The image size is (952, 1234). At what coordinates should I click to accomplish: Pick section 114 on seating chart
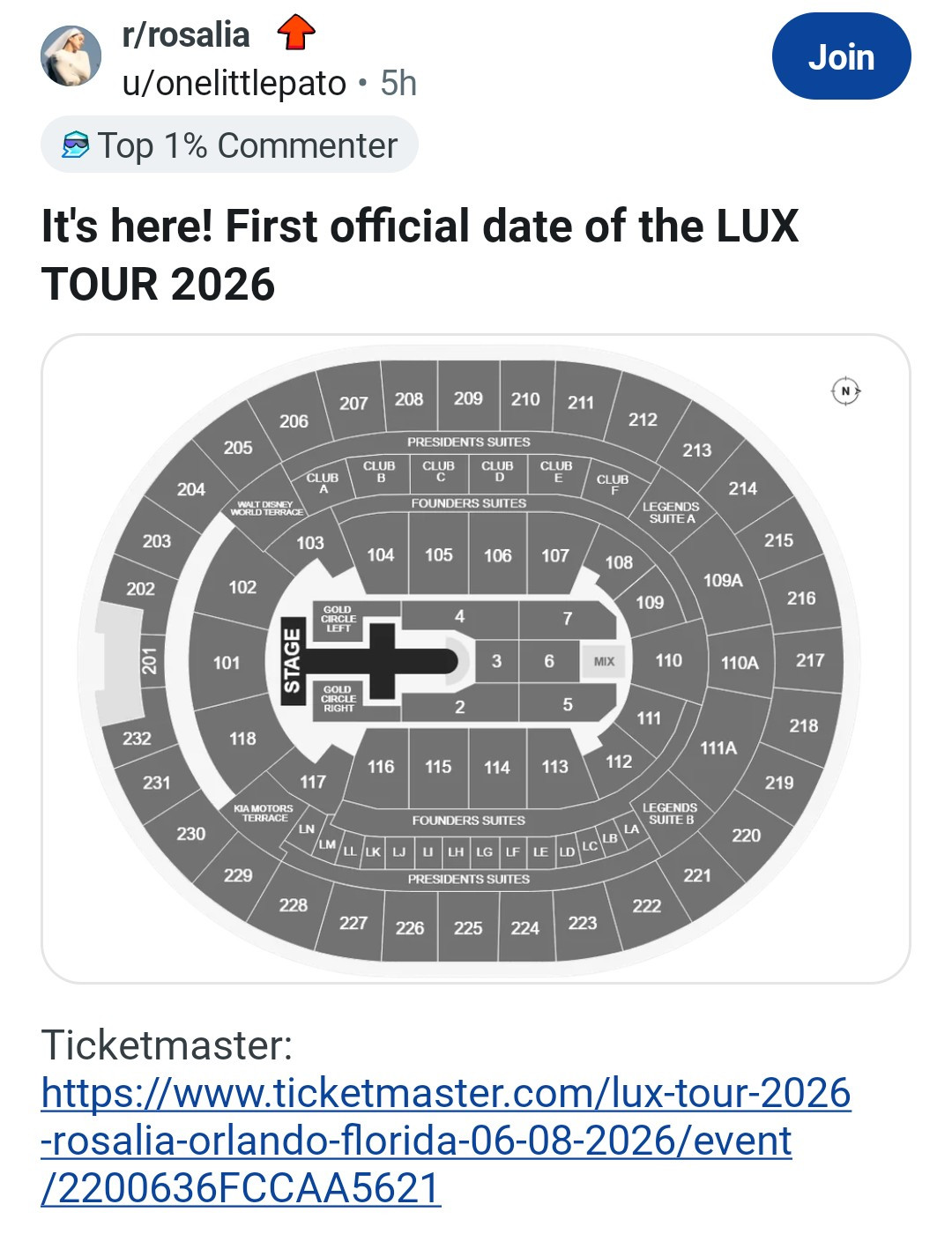[x=497, y=768]
